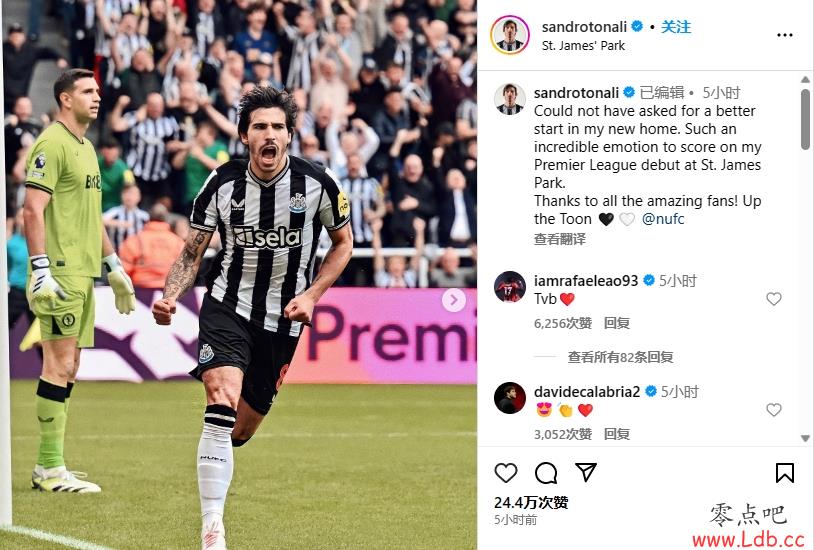Share the post via paper plane icon
The width and height of the screenshot is (814, 550).
tap(586, 472)
